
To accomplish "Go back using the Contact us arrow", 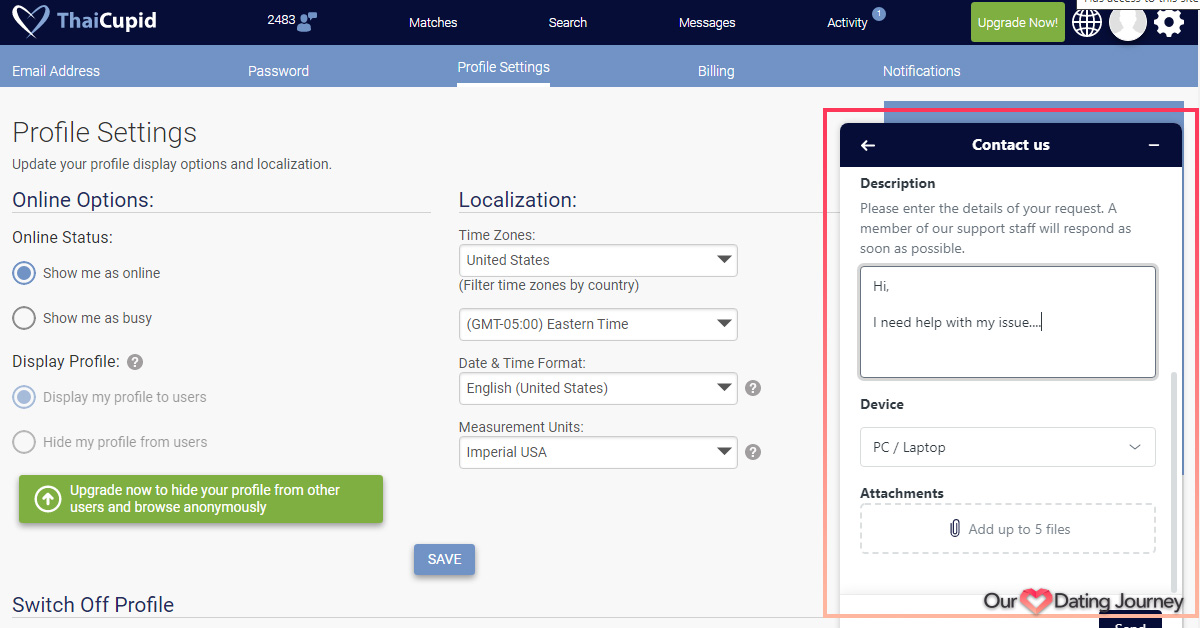I will [x=868, y=145].
